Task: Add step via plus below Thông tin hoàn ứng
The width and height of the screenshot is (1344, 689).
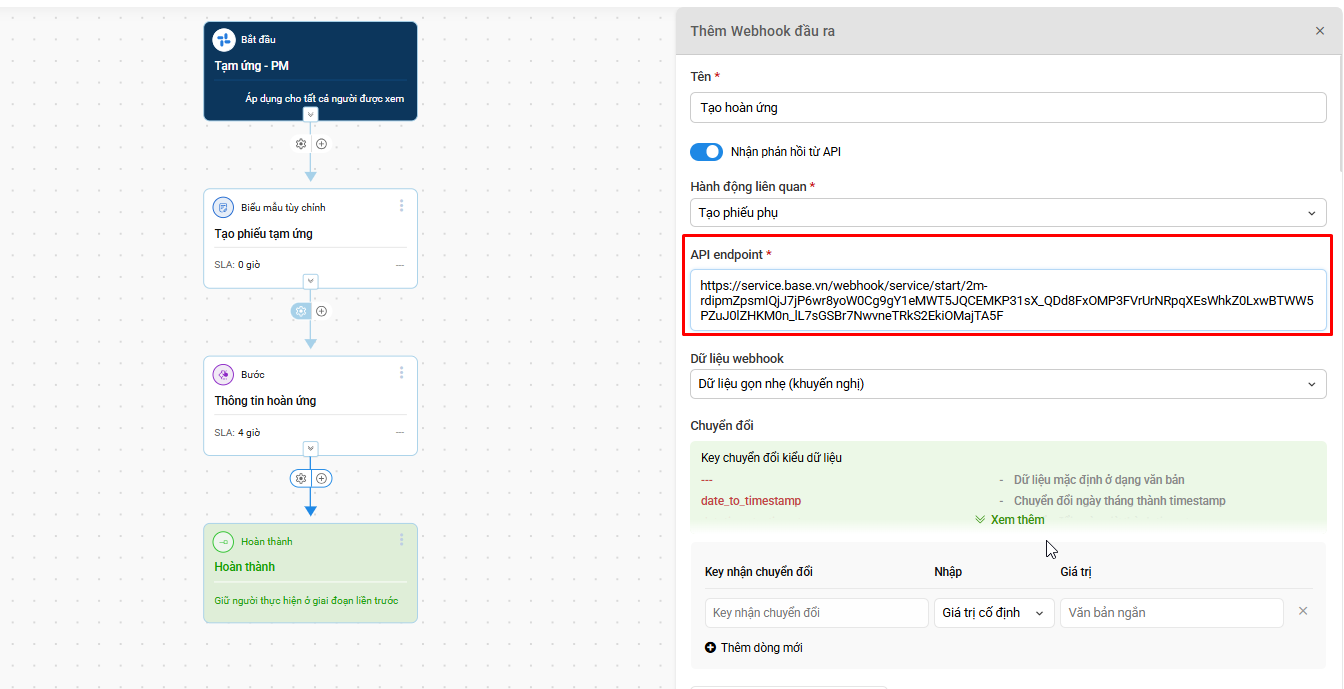Action: click(x=321, y=478)
